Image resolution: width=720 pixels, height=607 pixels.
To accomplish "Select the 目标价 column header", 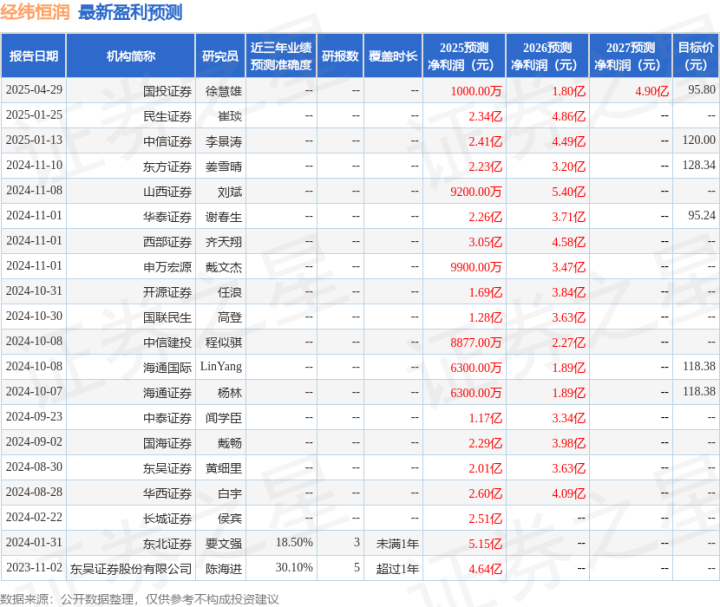I will [x=696, y=56].
